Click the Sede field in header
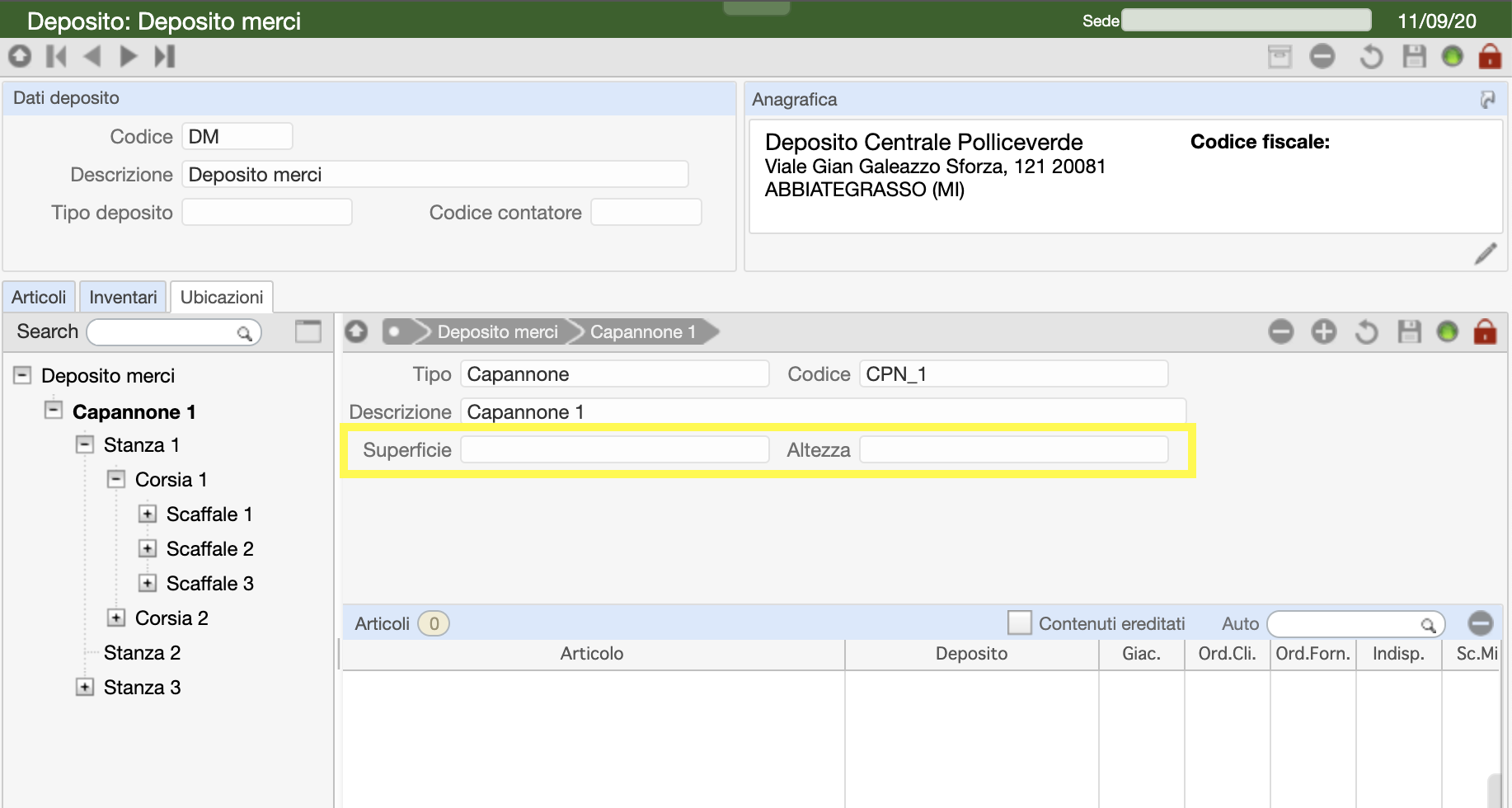1512x808 pixels. click(1247, 20)
